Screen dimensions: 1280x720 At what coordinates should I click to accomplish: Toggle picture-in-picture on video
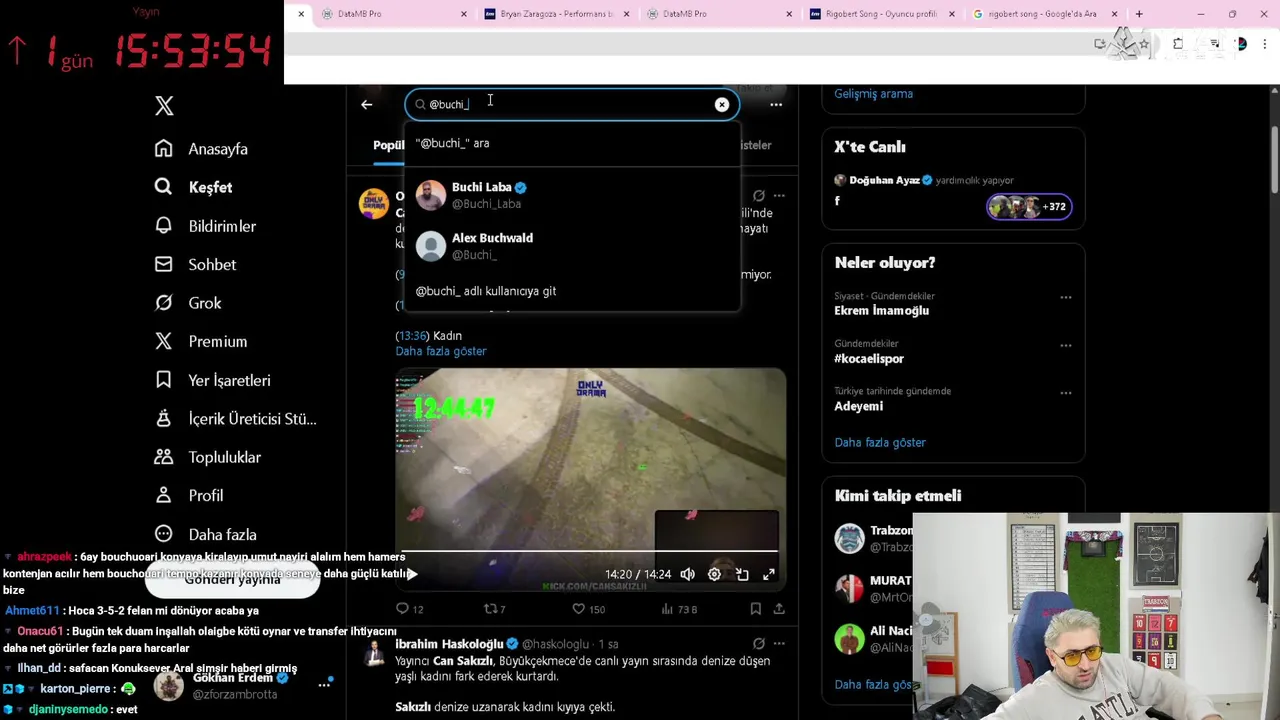tap(742, 574)
